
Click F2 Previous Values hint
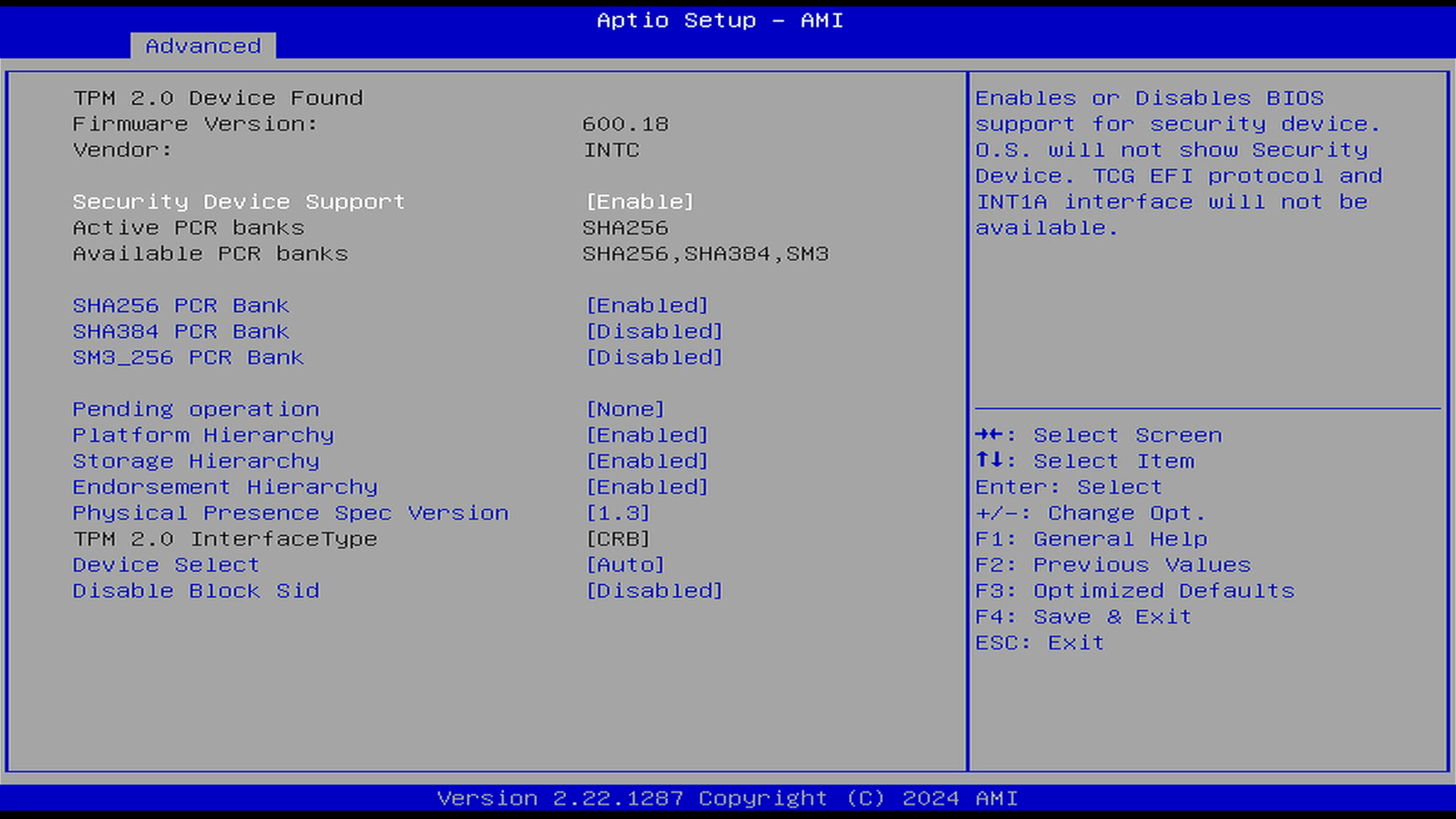(x=1113, y=565)
